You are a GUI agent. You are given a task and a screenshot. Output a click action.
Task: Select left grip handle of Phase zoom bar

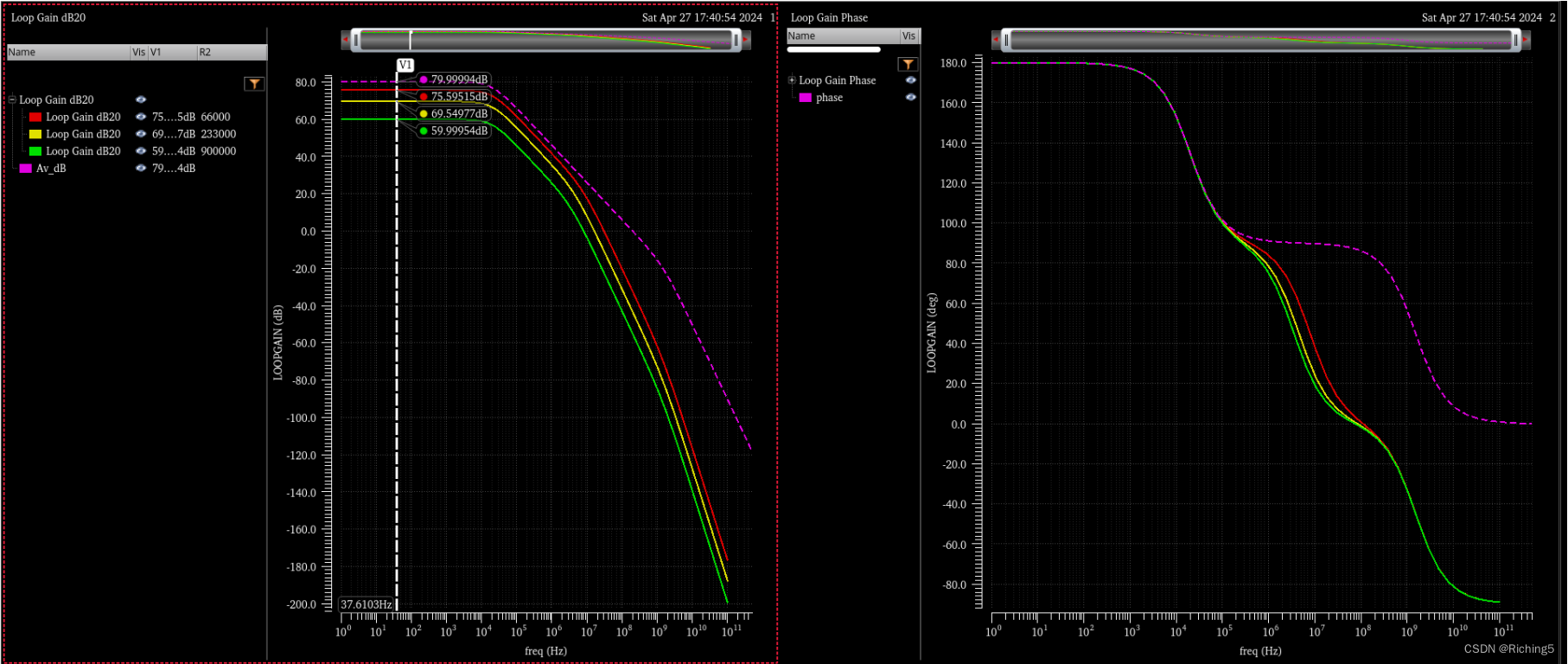[1006, 40]
